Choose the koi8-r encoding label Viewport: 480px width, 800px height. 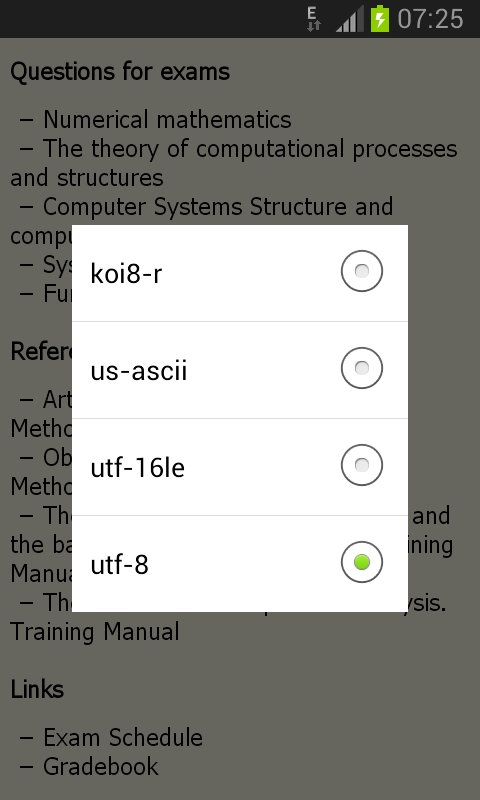pyautogui.click(x=126, y=273)
